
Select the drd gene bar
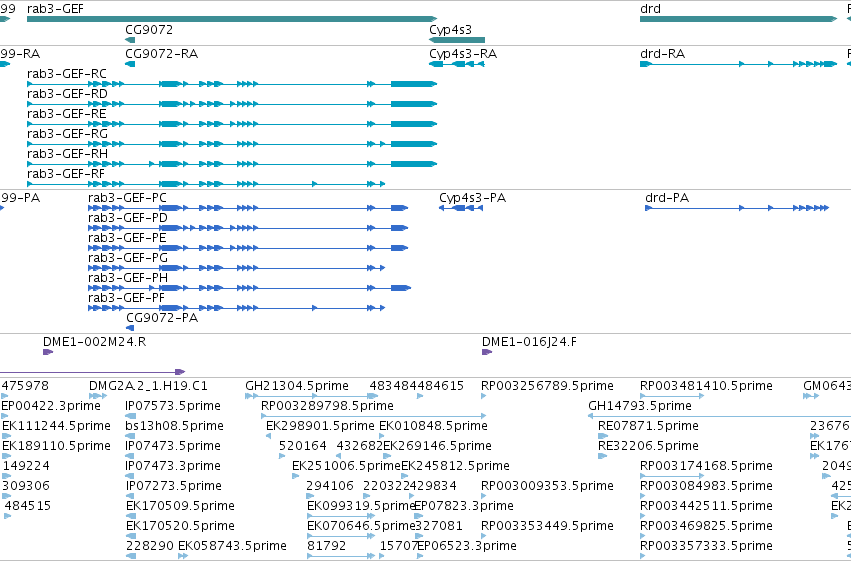(739, 19)
